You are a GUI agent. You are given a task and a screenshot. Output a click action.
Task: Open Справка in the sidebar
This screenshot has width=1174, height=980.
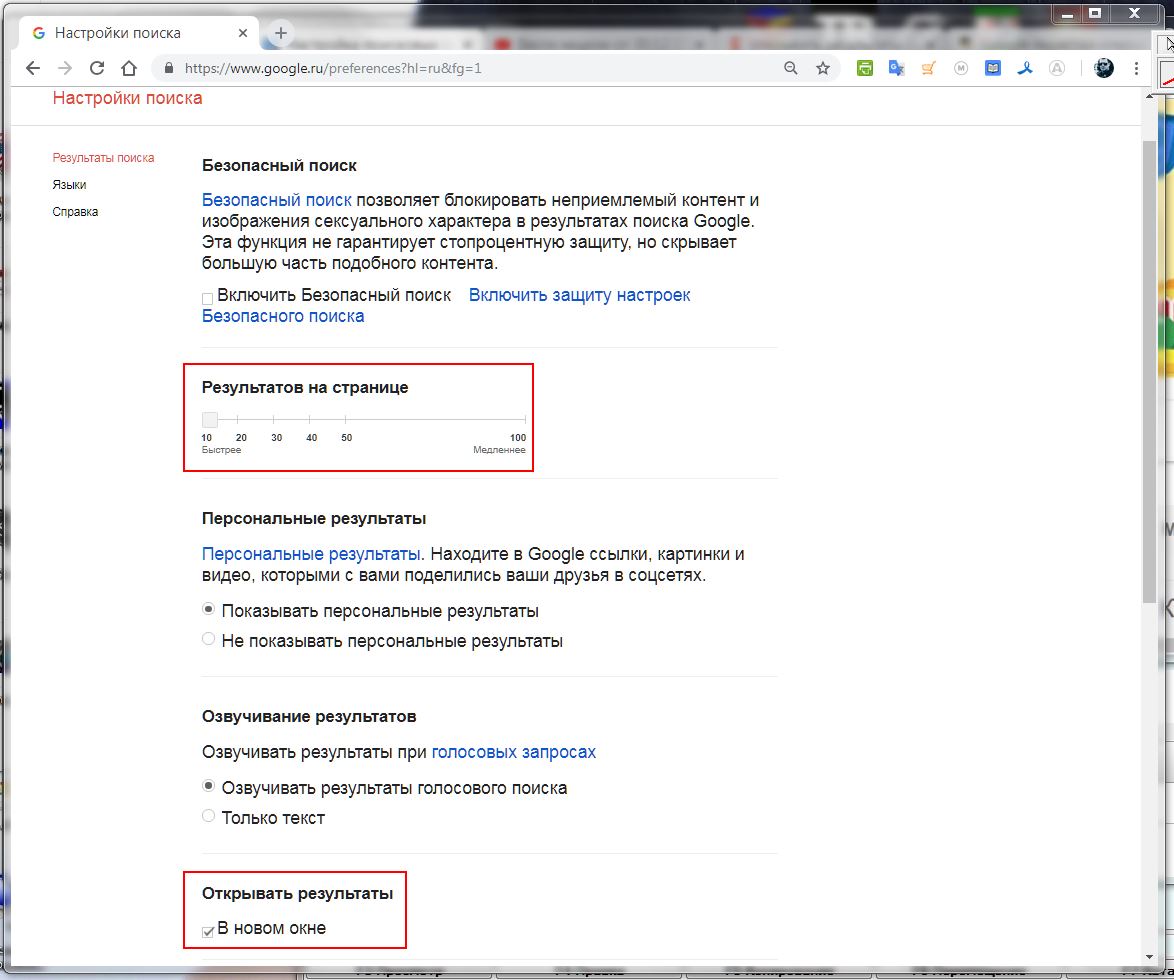(75, 212)
